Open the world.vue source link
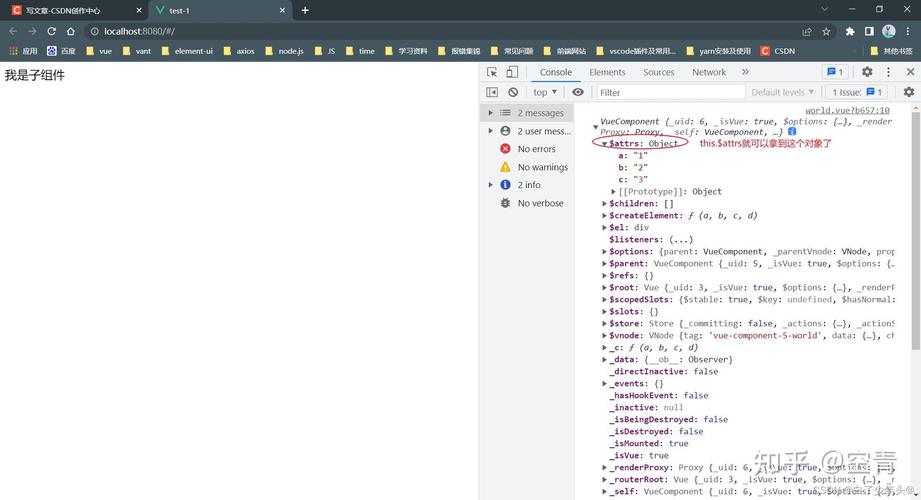Screen dimensions: 921x500 point(847,110)
